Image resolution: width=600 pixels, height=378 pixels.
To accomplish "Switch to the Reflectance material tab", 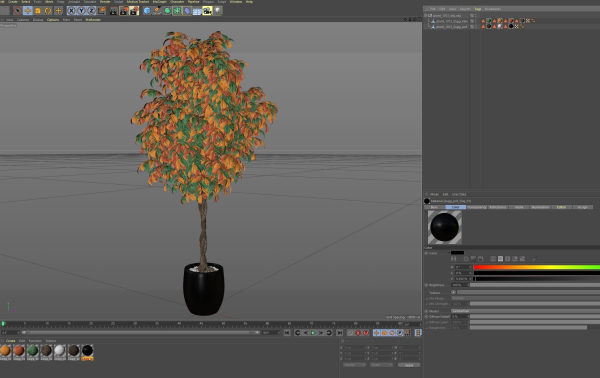I will (498, 207).
